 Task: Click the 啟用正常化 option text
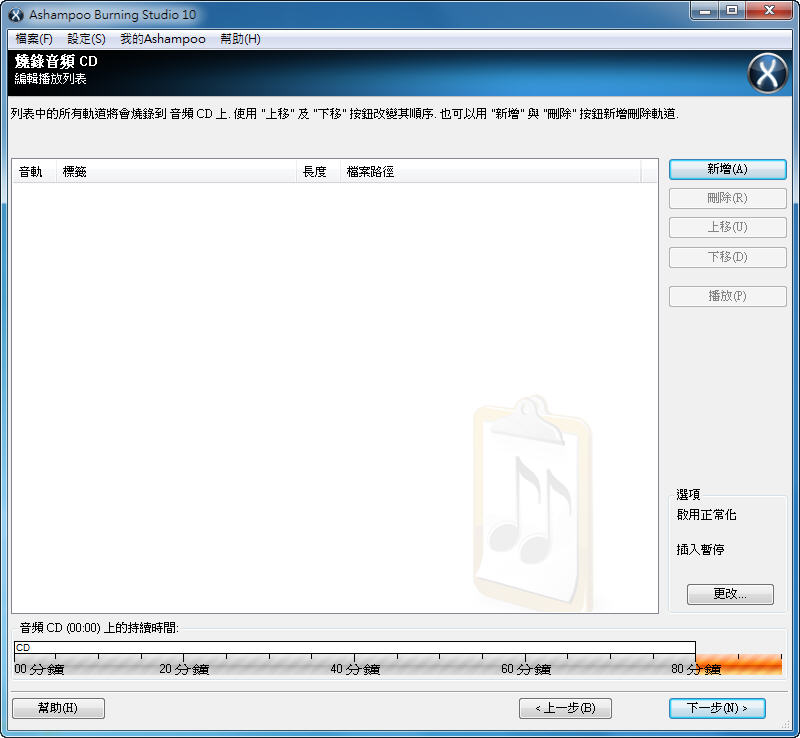pyautogui.click(x=706, y=515)
